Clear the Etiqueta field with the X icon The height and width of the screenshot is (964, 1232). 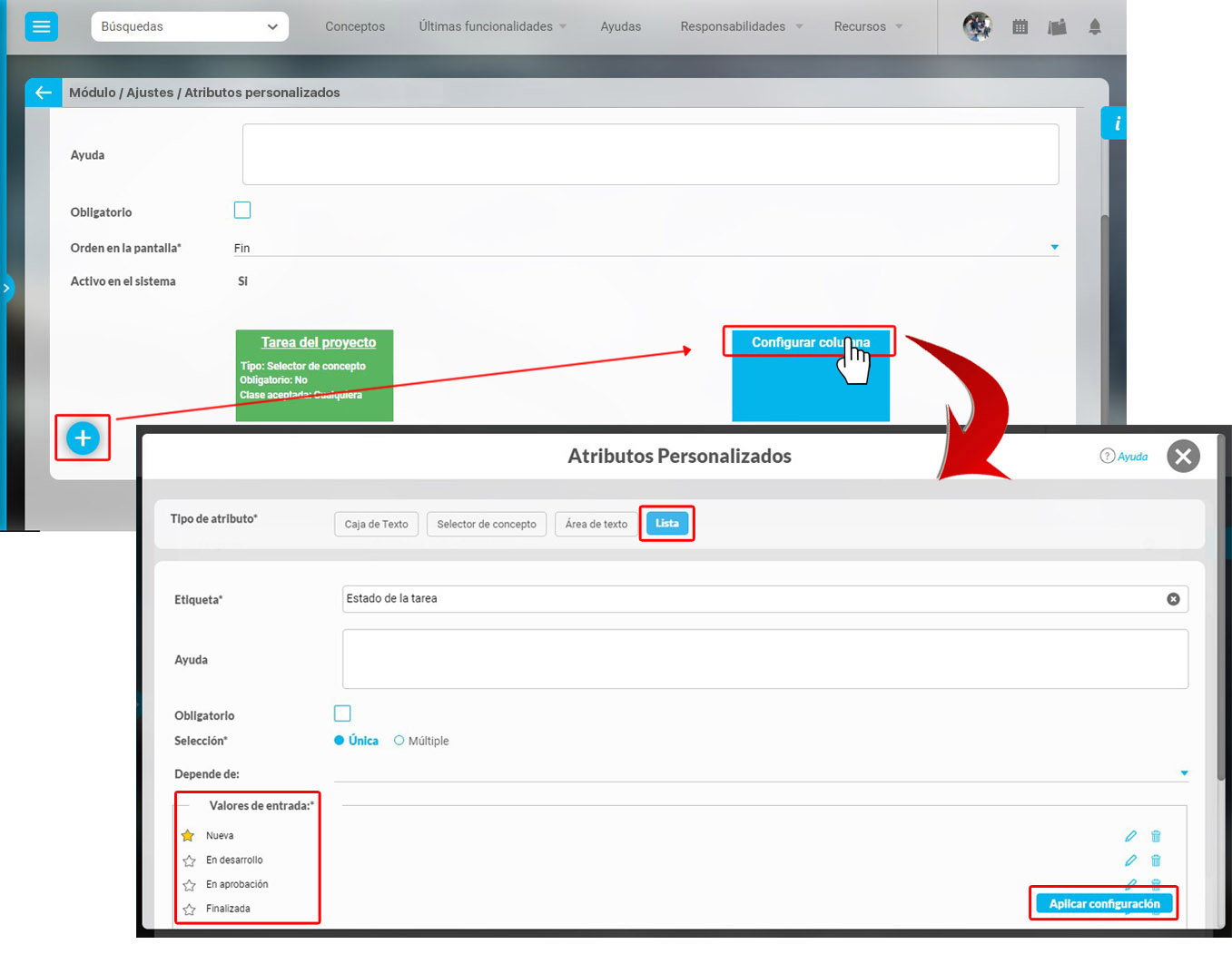click(x=1173, y=599)
